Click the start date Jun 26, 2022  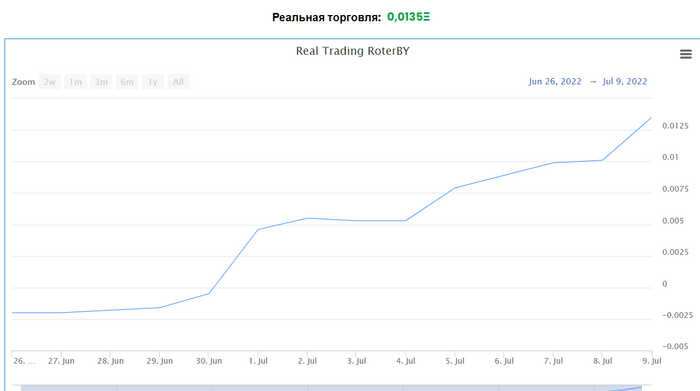pyautogui.click(x=555, y=82)
